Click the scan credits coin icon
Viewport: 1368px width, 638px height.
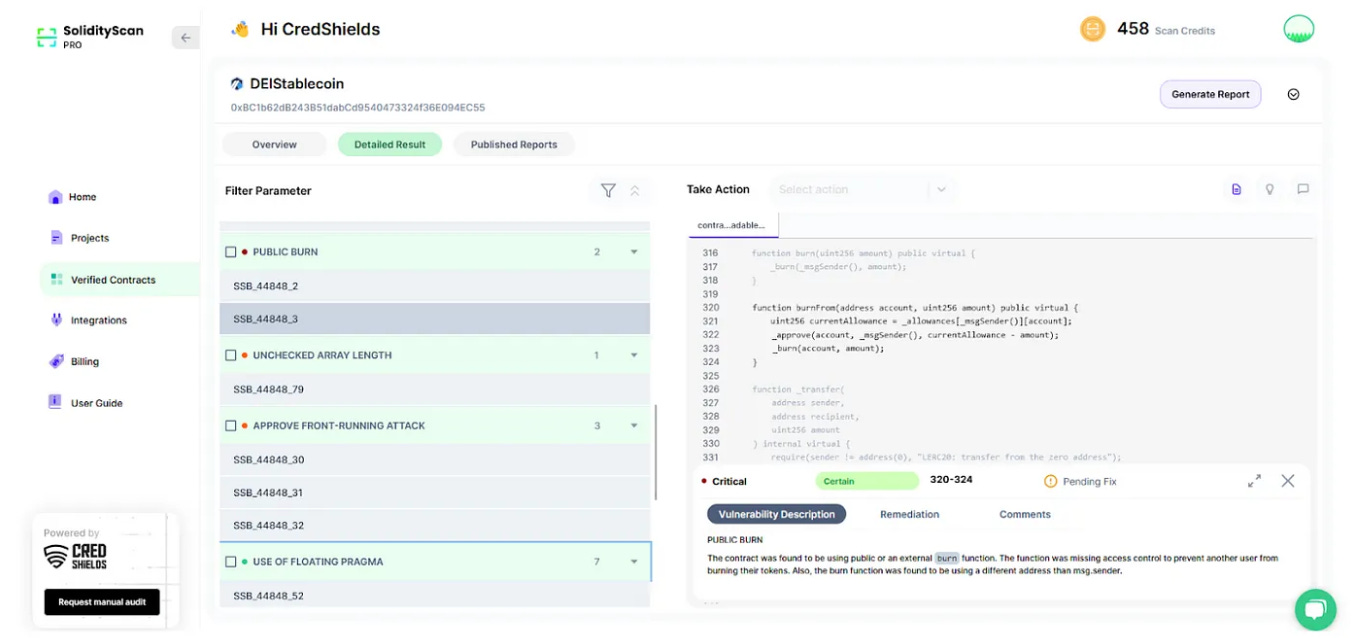coord(1093,29)
